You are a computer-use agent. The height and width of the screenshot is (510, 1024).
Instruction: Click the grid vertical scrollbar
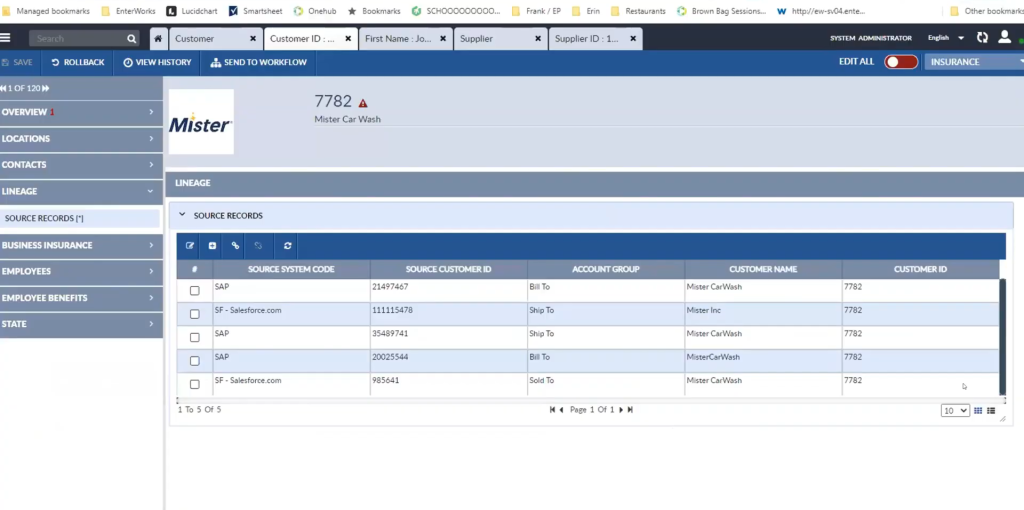pyautogui.click(x=1003, y=337)
